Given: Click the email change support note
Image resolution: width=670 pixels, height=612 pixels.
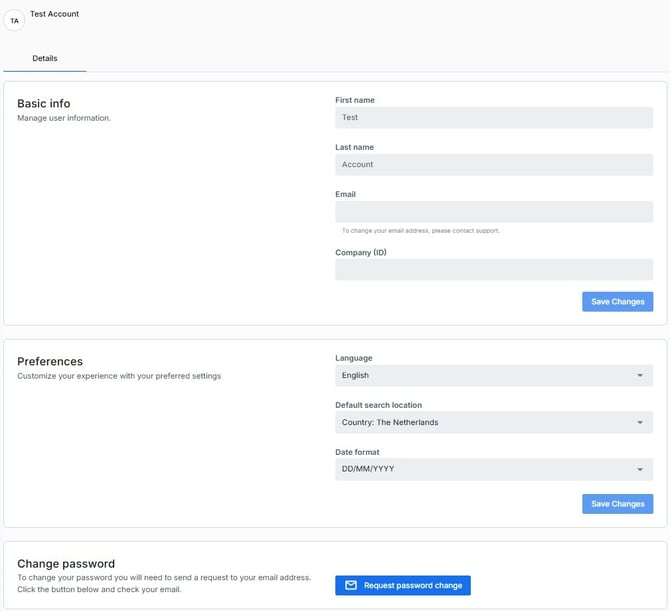Looking at the screenshot, I should coord(420,231).
